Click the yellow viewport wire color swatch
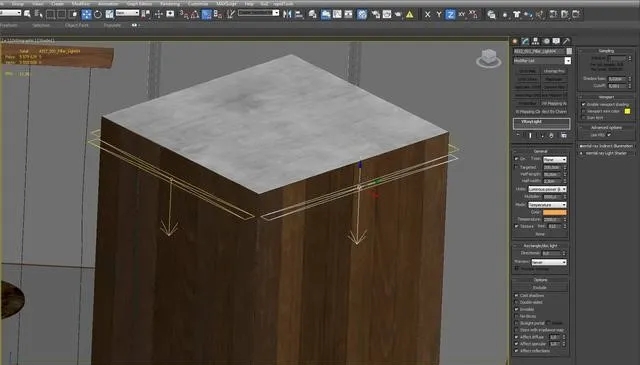Image resolution: width=640 pixels, height=365 pixels. (x=627, y=111)
